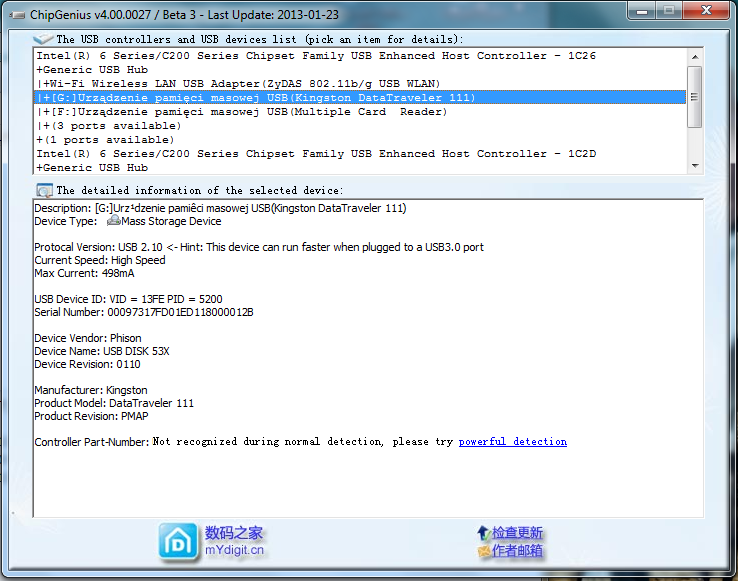The height and width of the screenshot is (581, 738).
Task: Click the Current Speed: High Speed line
Action: point(100,260)
